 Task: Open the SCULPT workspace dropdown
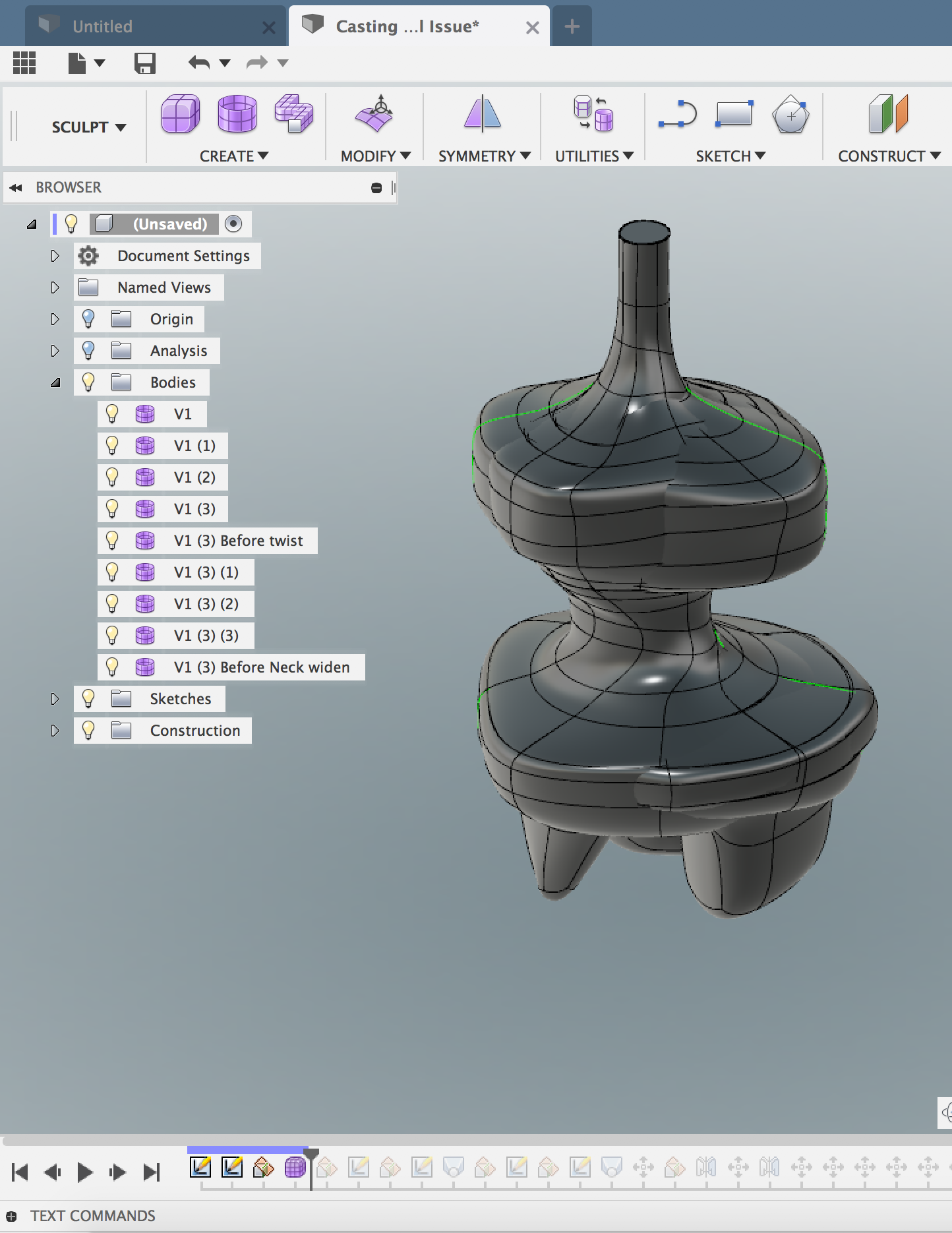(88, 127)
